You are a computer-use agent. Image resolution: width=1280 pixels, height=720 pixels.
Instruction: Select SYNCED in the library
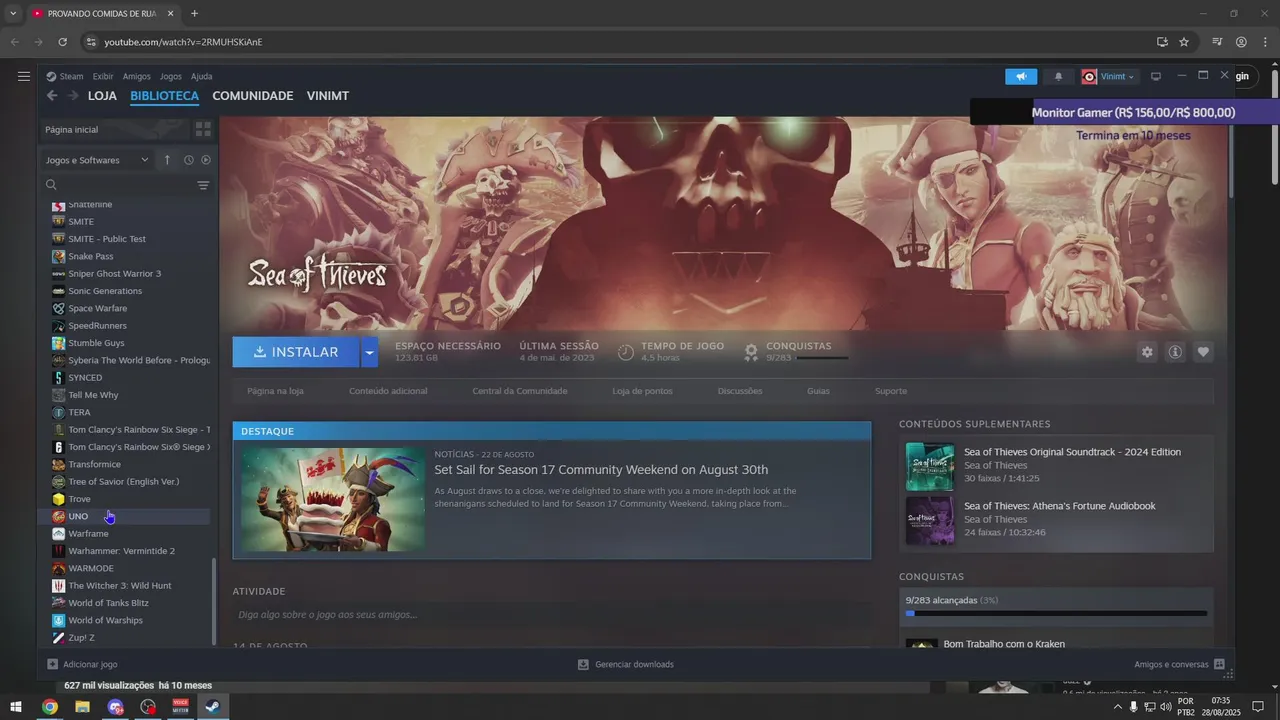131,378
